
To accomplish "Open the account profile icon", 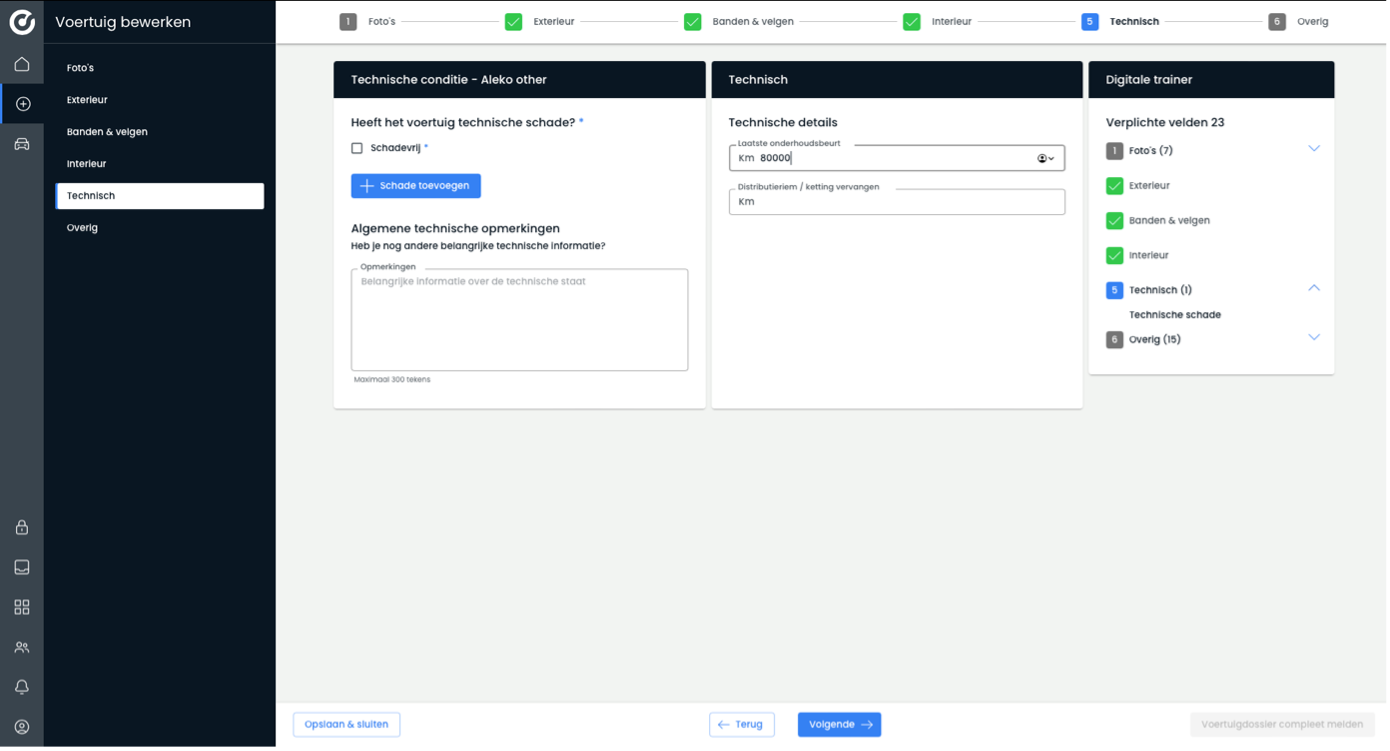I will pyautogui.click(x=22, y=728).
